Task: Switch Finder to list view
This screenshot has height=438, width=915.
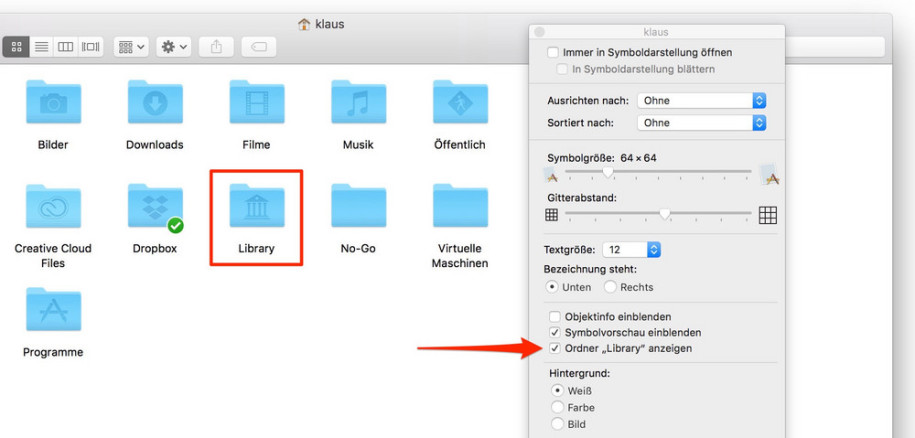Action: pyautogui.click(x=41, y=47)
